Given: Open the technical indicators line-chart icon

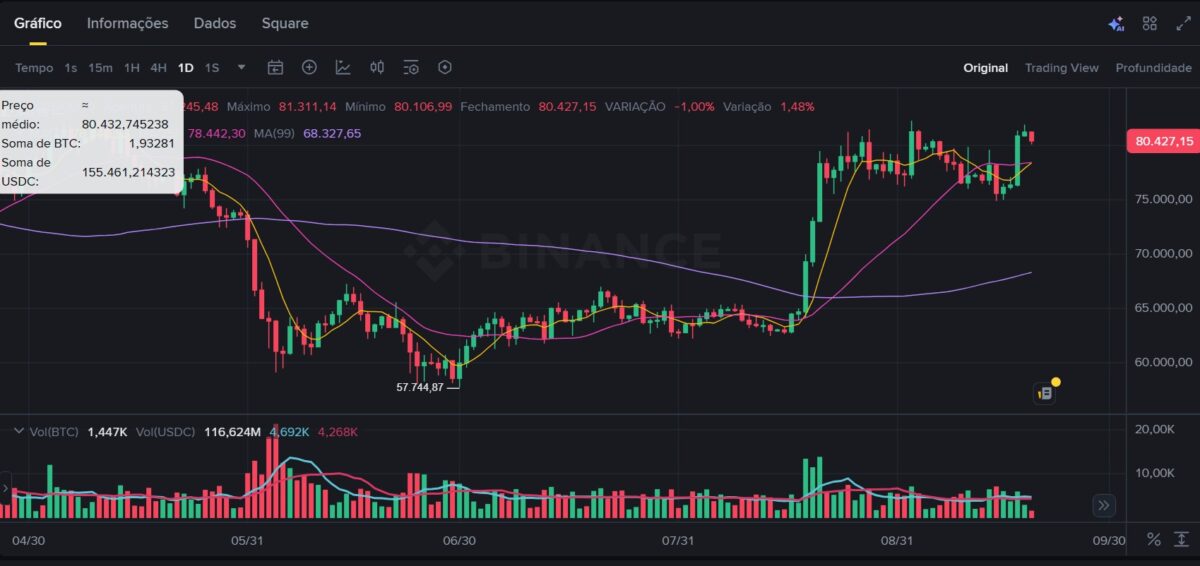Looking at the screenshot, I should pos(343,68).
